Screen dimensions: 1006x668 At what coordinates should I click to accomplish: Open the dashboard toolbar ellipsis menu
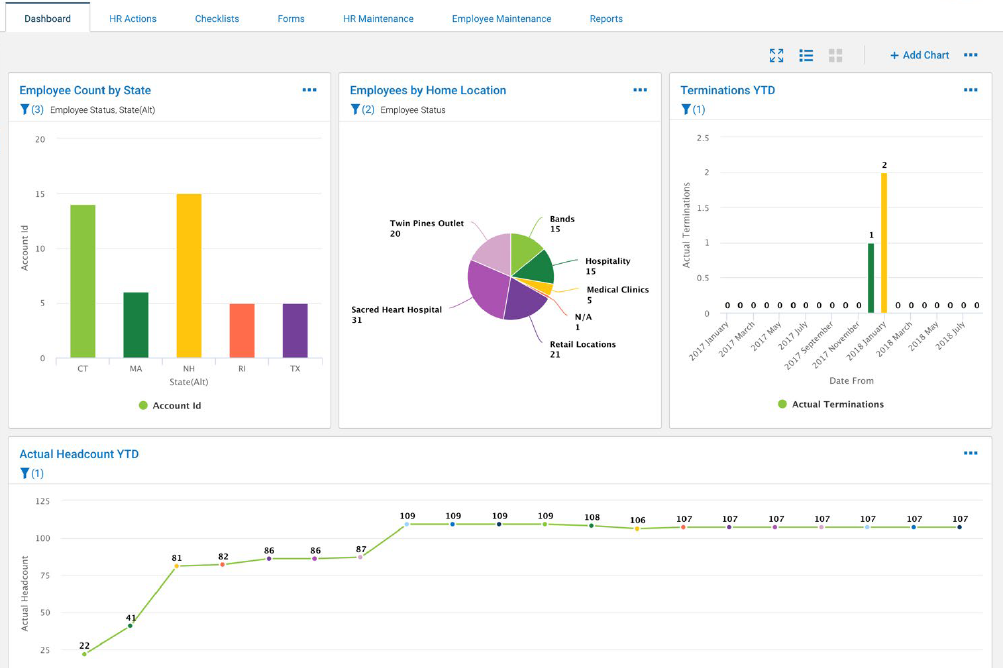tap(971, 55)
